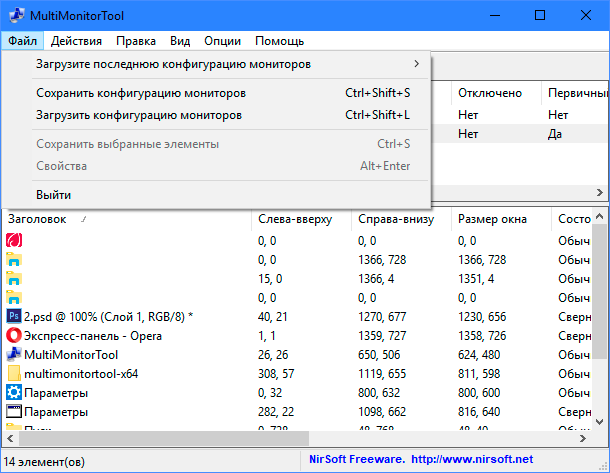This screenshot has width=610, height=473.
Task: Choose Выйти from the File menu
Action: [x=216, y=194]
